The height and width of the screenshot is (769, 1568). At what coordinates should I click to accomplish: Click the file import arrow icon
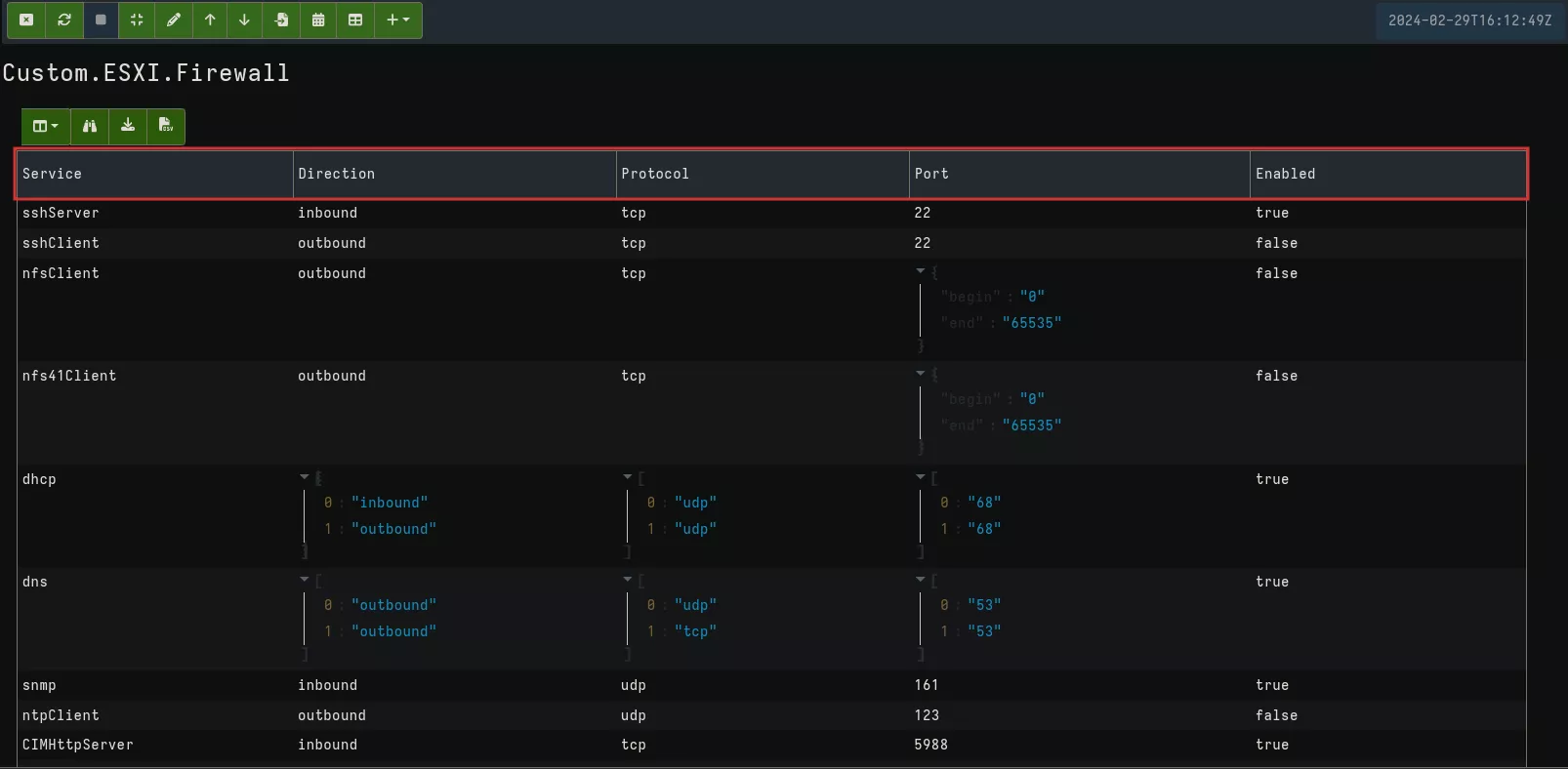[x=281, y=20]
